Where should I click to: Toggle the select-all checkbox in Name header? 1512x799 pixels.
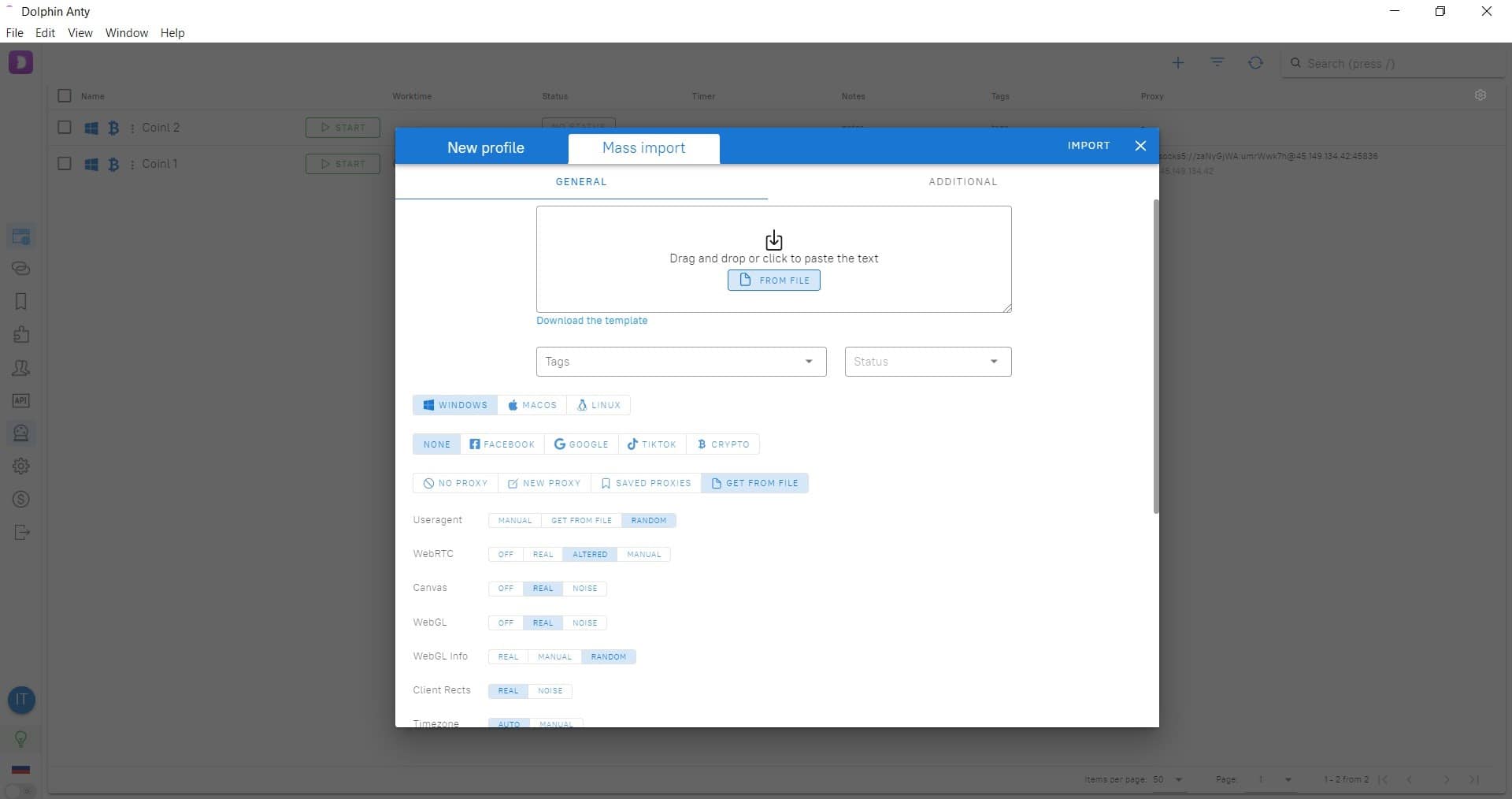point(65,96)
